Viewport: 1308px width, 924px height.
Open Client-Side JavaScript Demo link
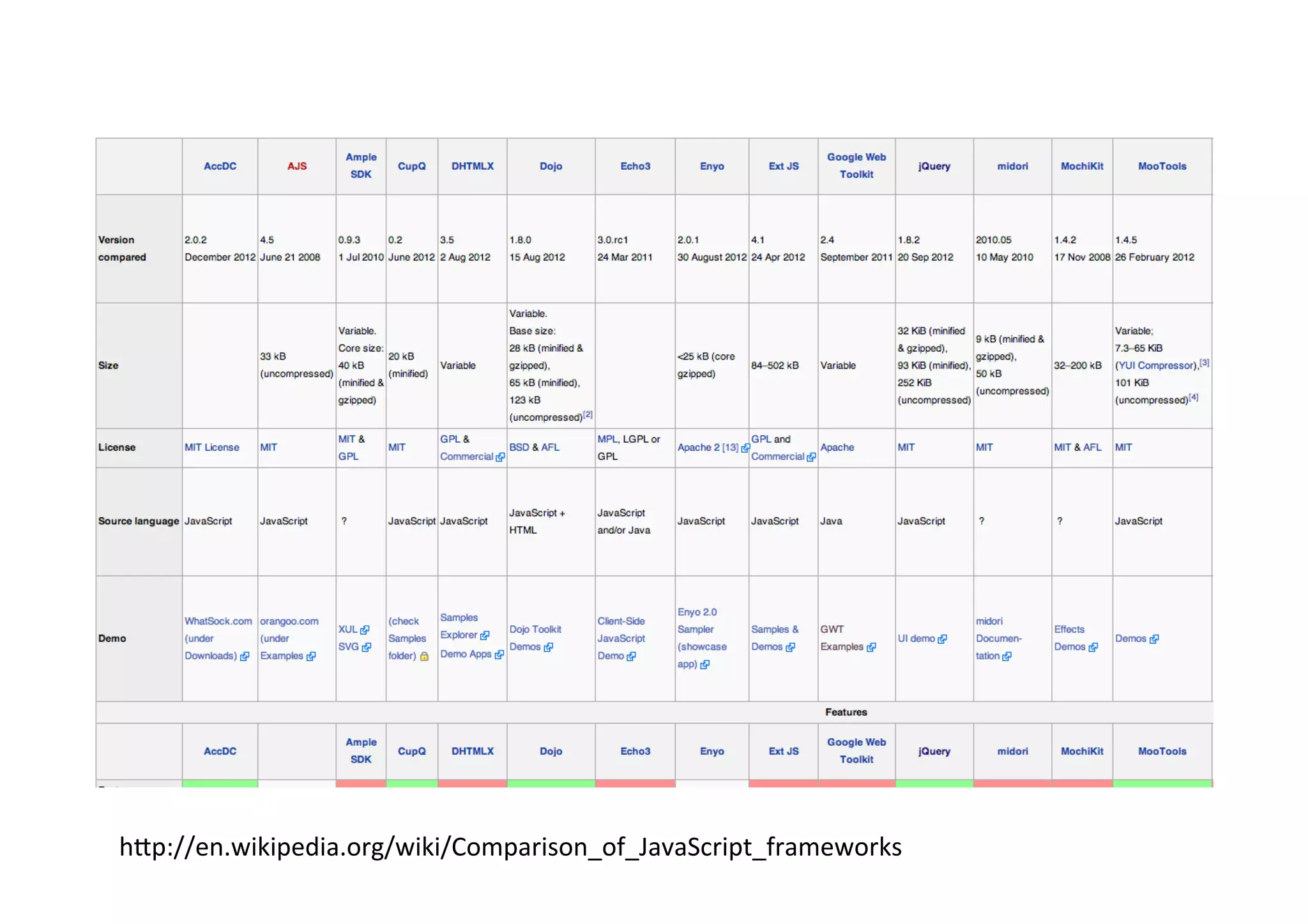621,638
